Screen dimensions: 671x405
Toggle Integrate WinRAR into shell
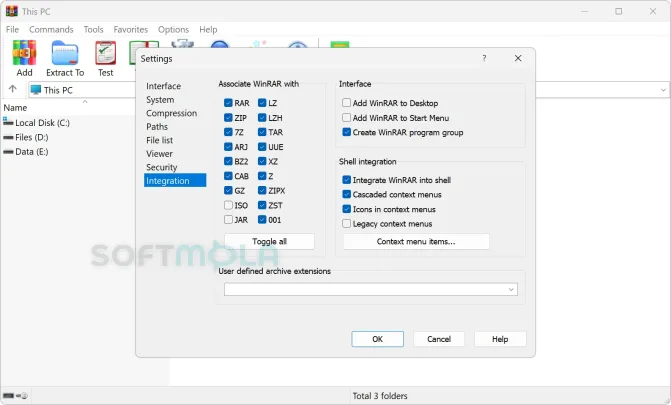(x=346, y=180)
